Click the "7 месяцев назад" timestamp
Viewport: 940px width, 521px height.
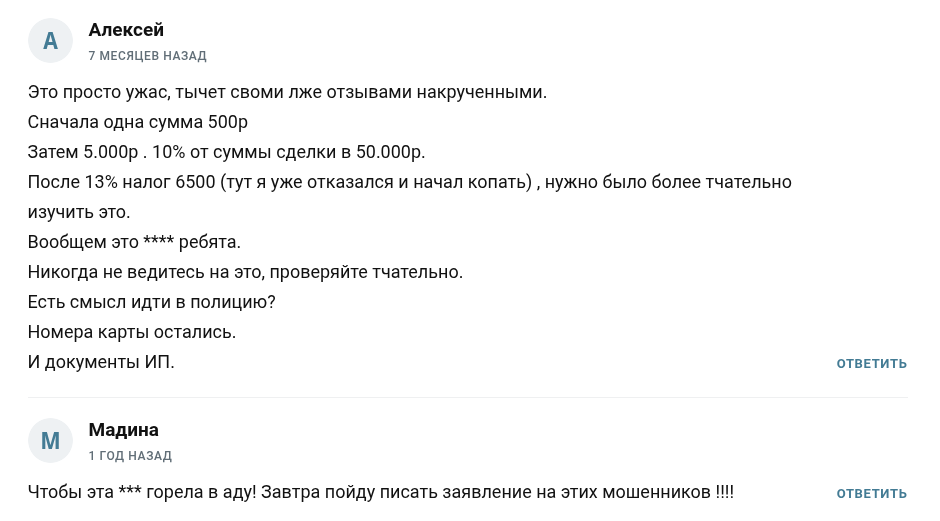coord(147,56)
